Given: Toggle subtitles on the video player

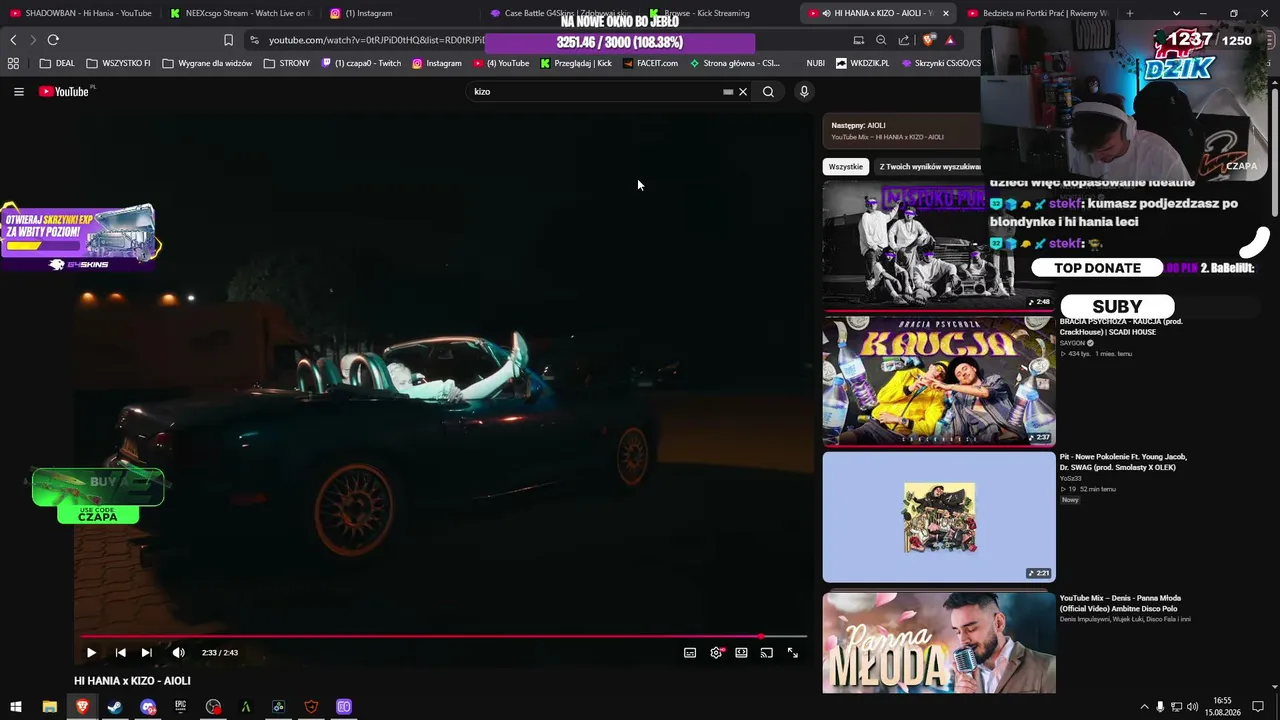Looking at the screenshot, I should pos(690,653).
